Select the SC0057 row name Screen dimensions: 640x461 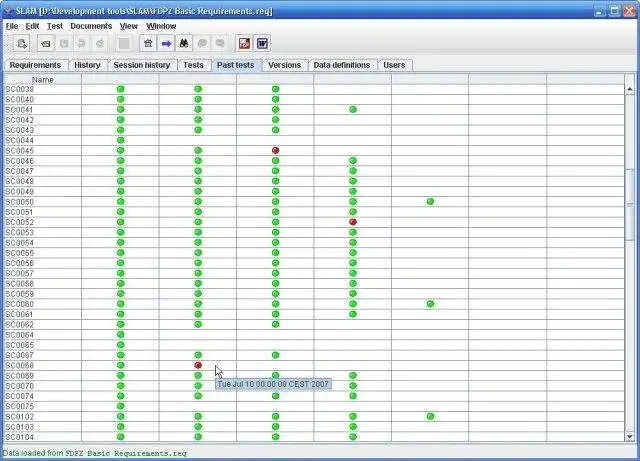pos(20,273)
